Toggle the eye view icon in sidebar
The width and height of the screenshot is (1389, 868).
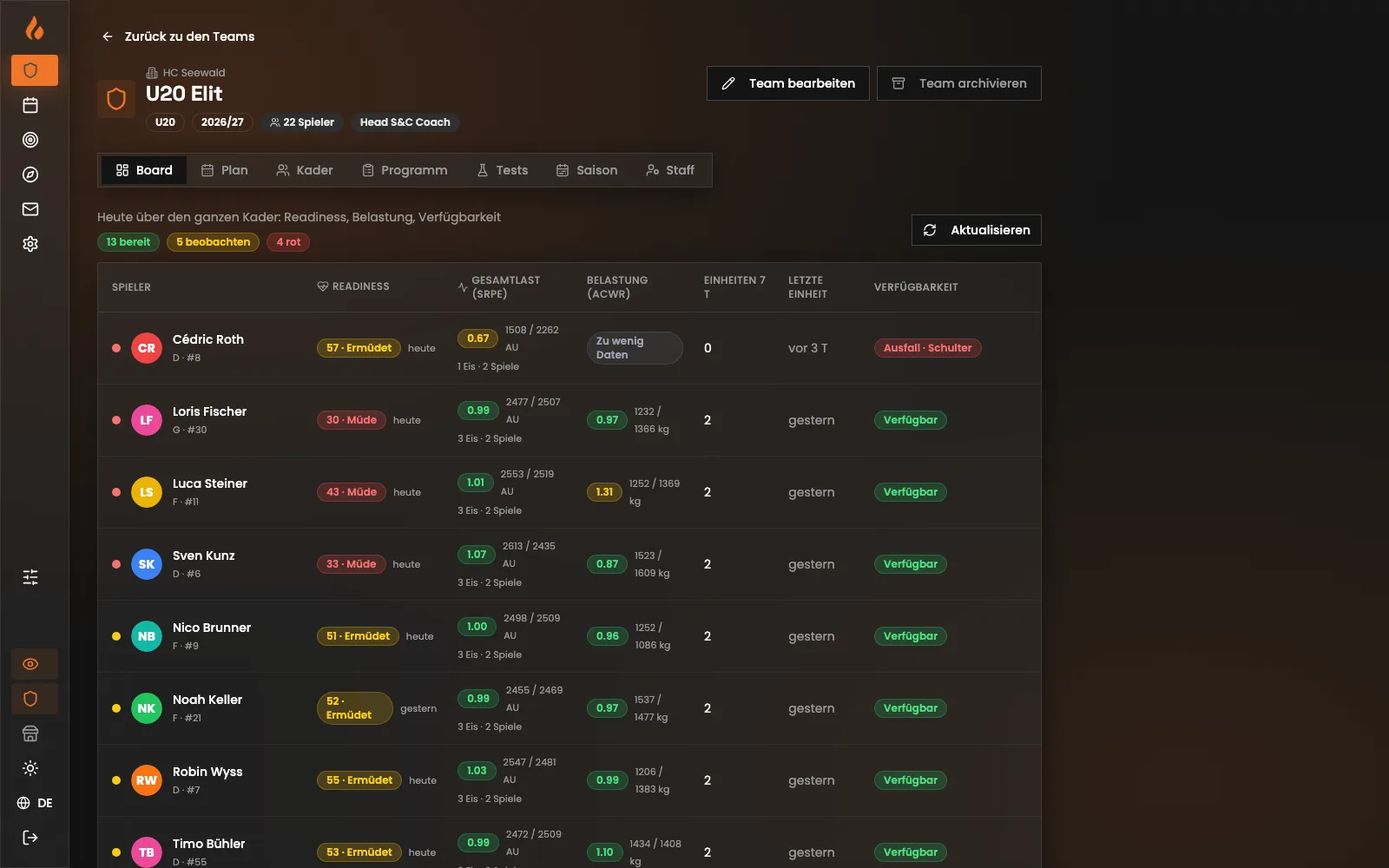pyautogui.click(x=35, y=664)
